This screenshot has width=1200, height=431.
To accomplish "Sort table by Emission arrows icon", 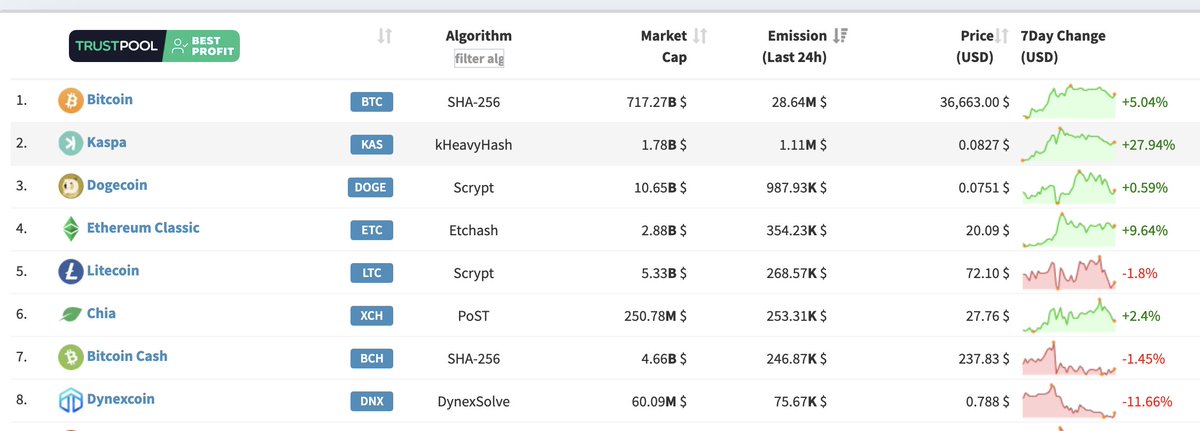I will point(840,36).
